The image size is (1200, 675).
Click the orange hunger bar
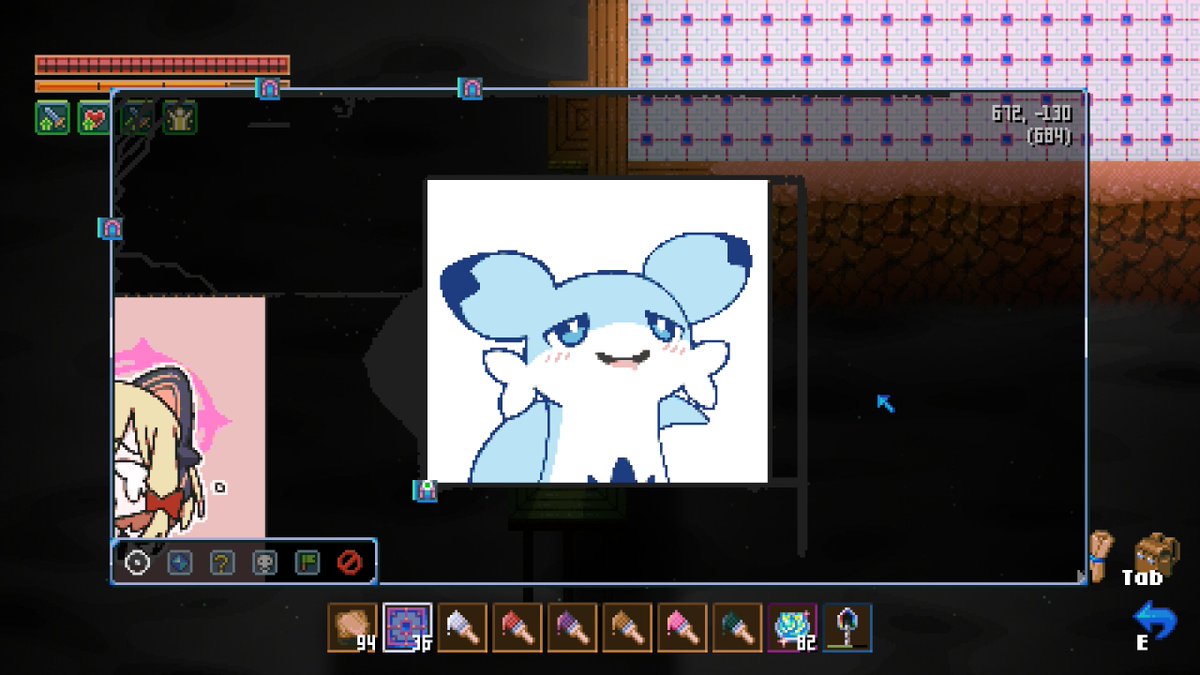tap(162, 86)
